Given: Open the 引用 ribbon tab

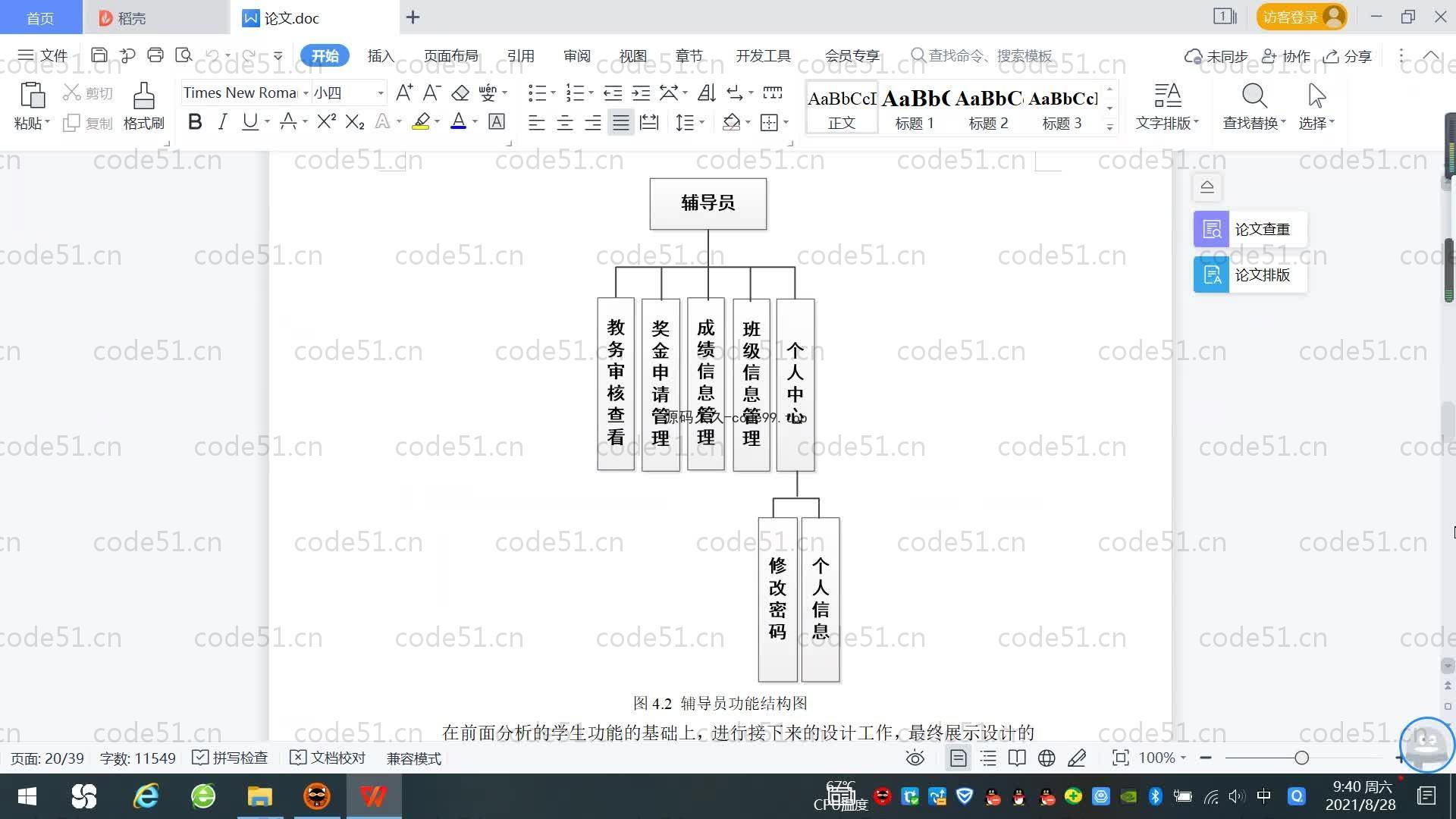Looking at the screenshot, I should [x=521, y=55].
